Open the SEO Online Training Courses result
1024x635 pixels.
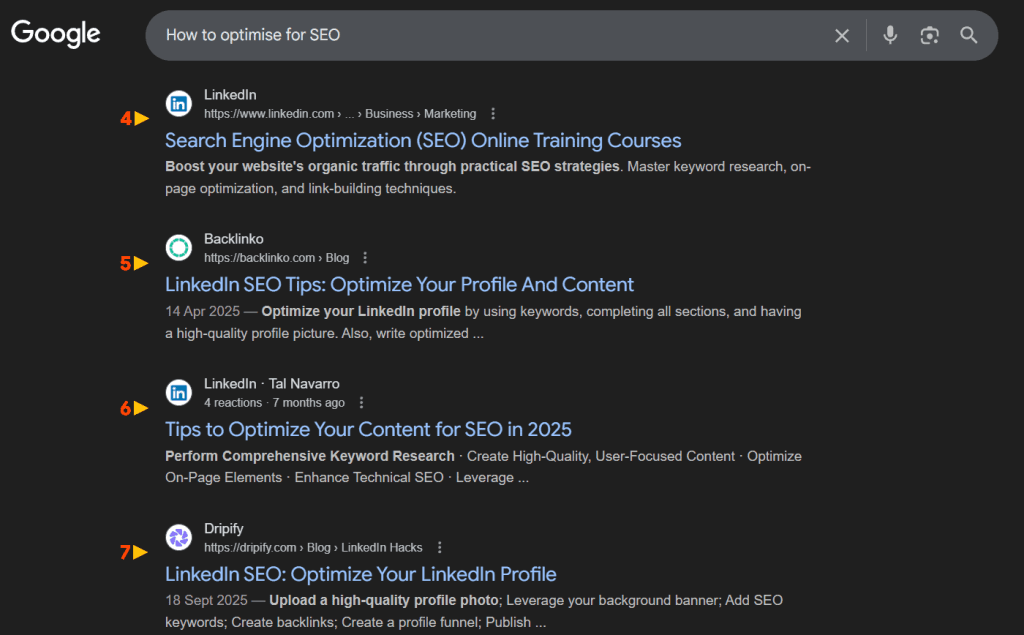click(423, 140)
